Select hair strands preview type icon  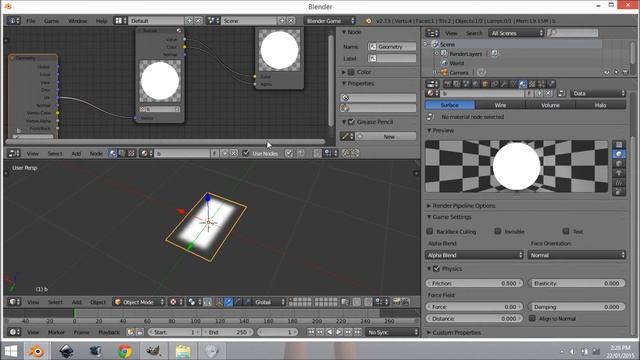click(619, 182)
